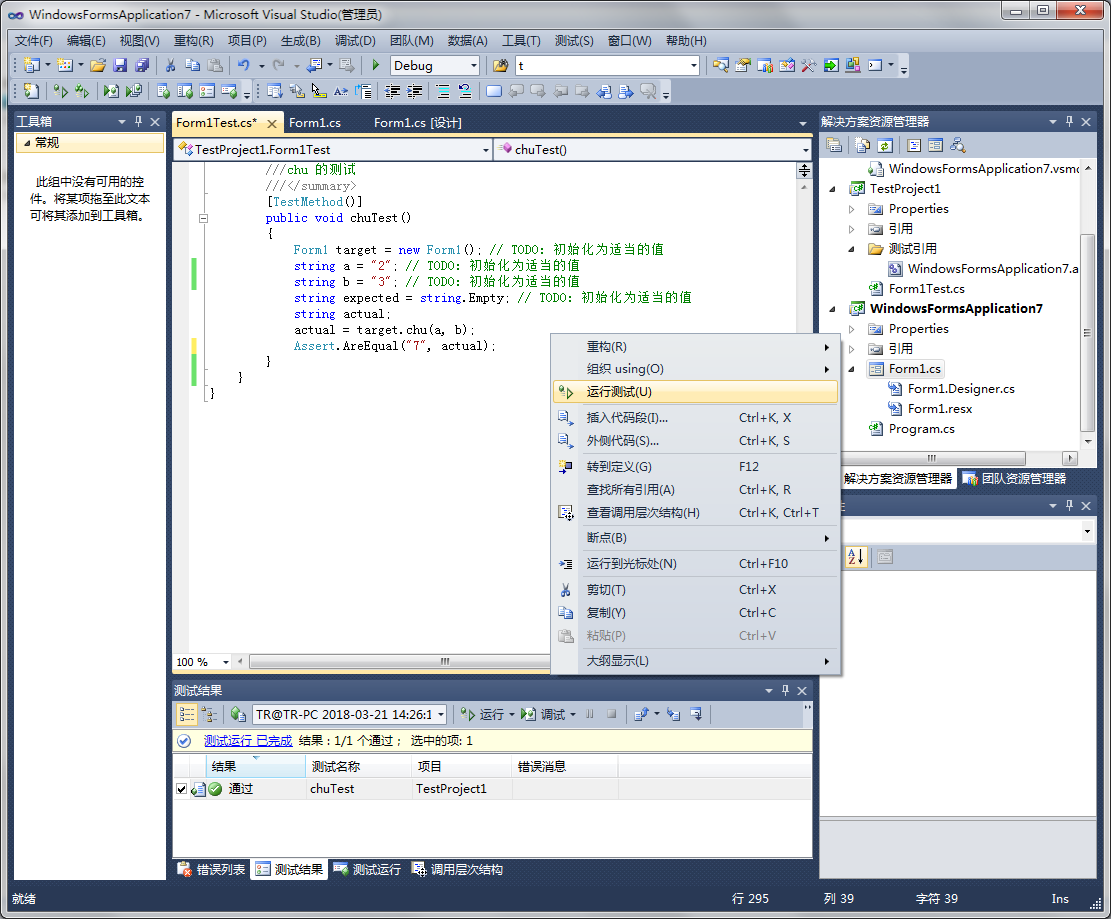This screenshot has height=919, width=1111.
Task: Expand the Properties node under TestProject1
Action: tap(851, 209)
